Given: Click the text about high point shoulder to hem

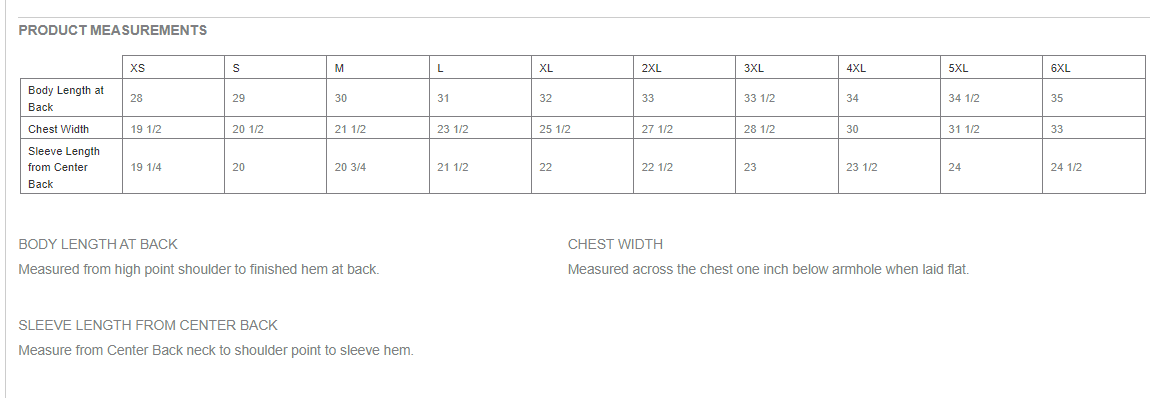Looking at the screenshot, I should pyautogui.click(x=199, y=270).
